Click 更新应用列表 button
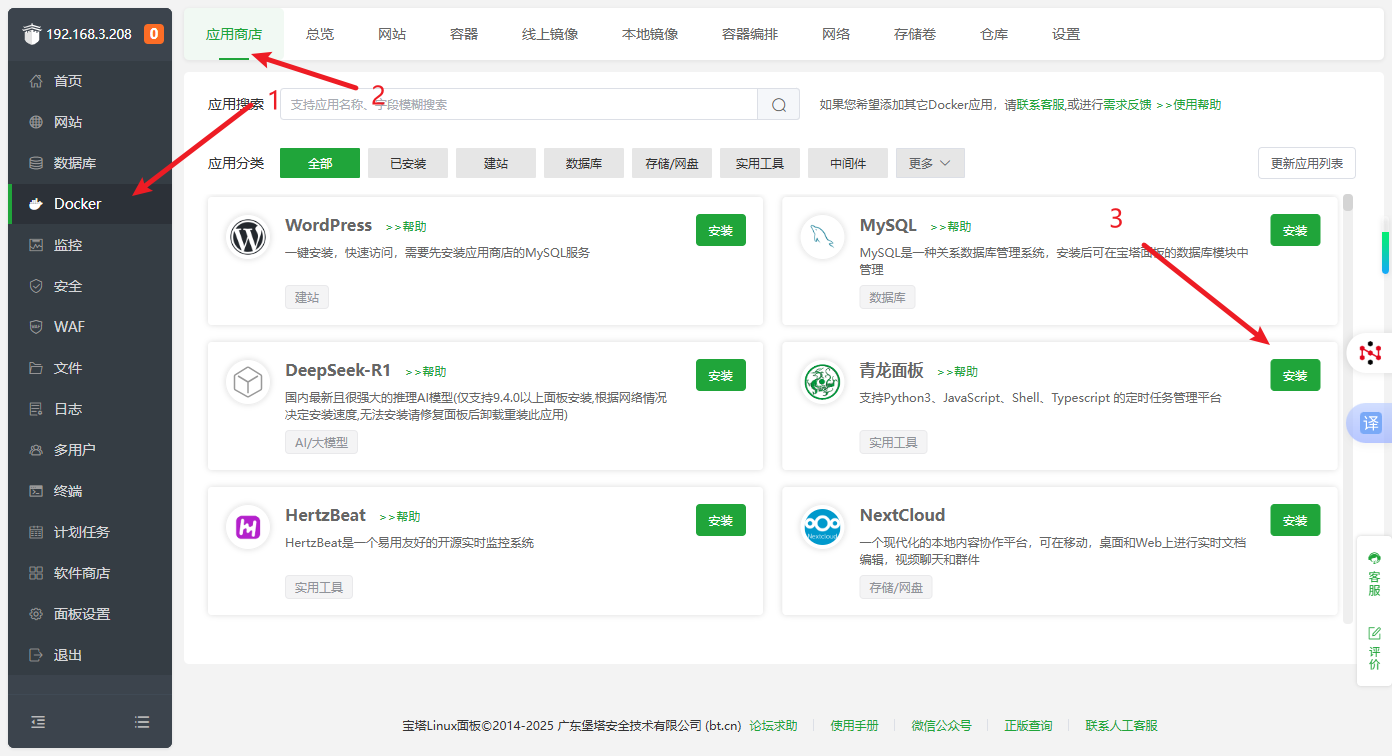1392x756 pixels. (1306, 163)
